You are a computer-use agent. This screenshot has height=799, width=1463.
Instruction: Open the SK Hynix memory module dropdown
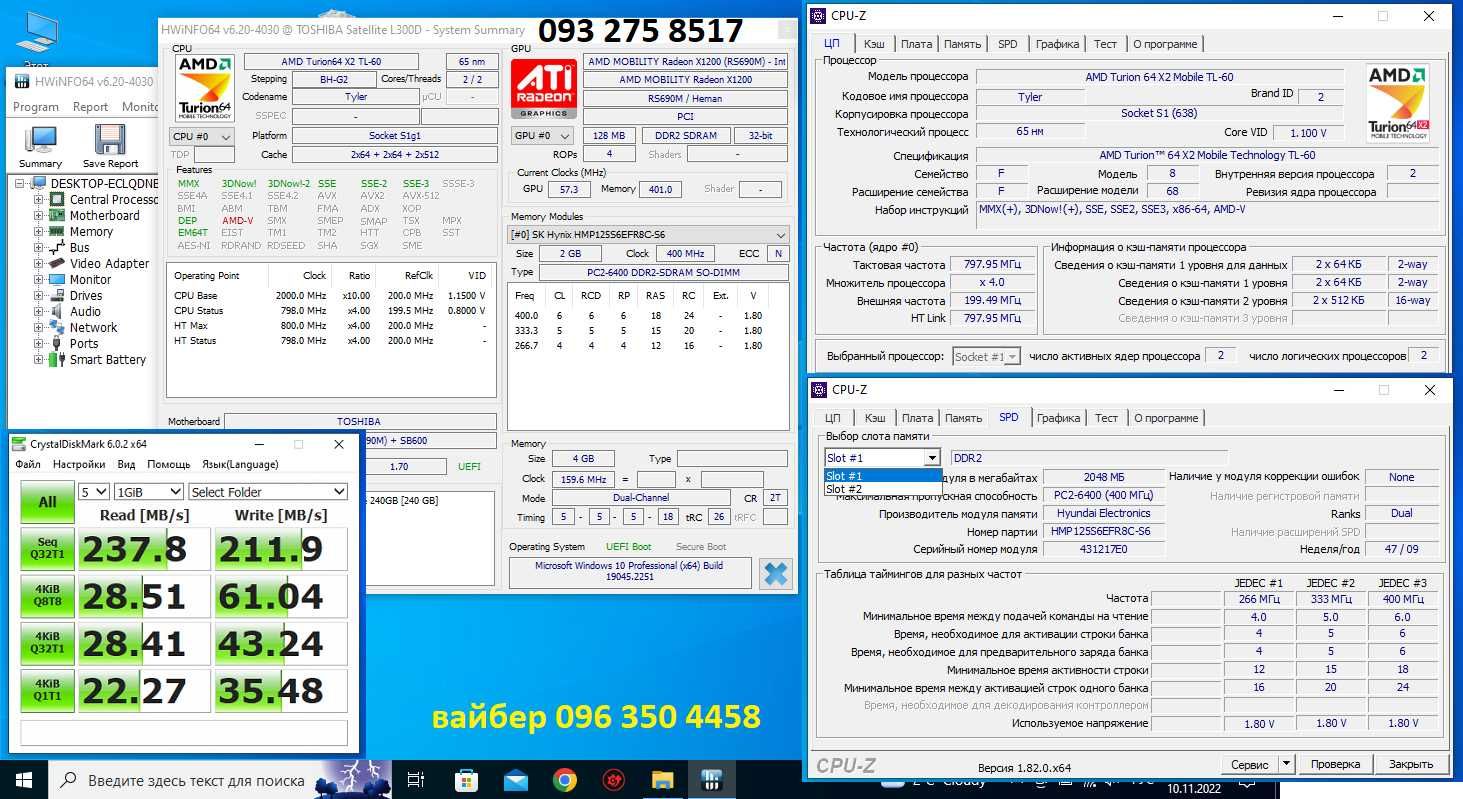[x=648, y=235]
